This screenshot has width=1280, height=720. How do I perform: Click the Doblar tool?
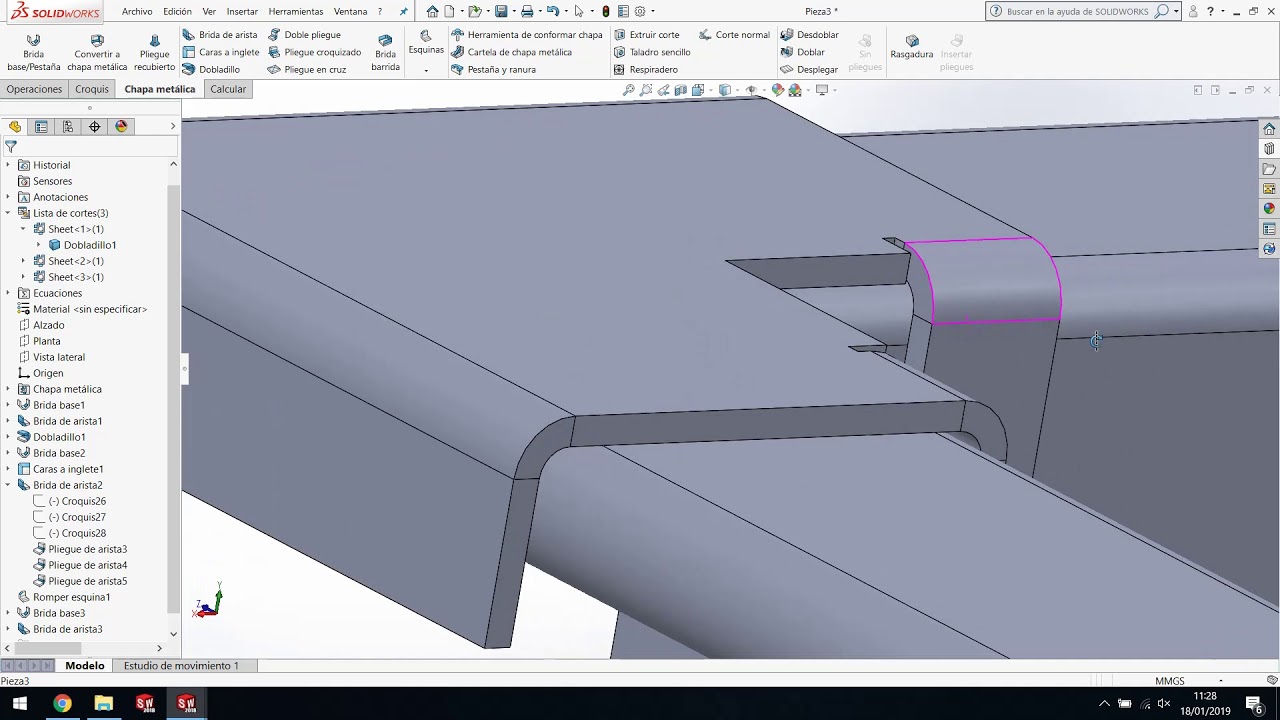[x=803, y=52]
